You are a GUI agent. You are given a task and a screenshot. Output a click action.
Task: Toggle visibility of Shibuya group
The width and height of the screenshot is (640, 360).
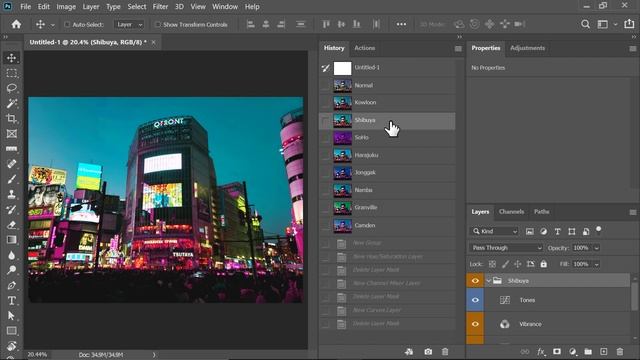475,281
